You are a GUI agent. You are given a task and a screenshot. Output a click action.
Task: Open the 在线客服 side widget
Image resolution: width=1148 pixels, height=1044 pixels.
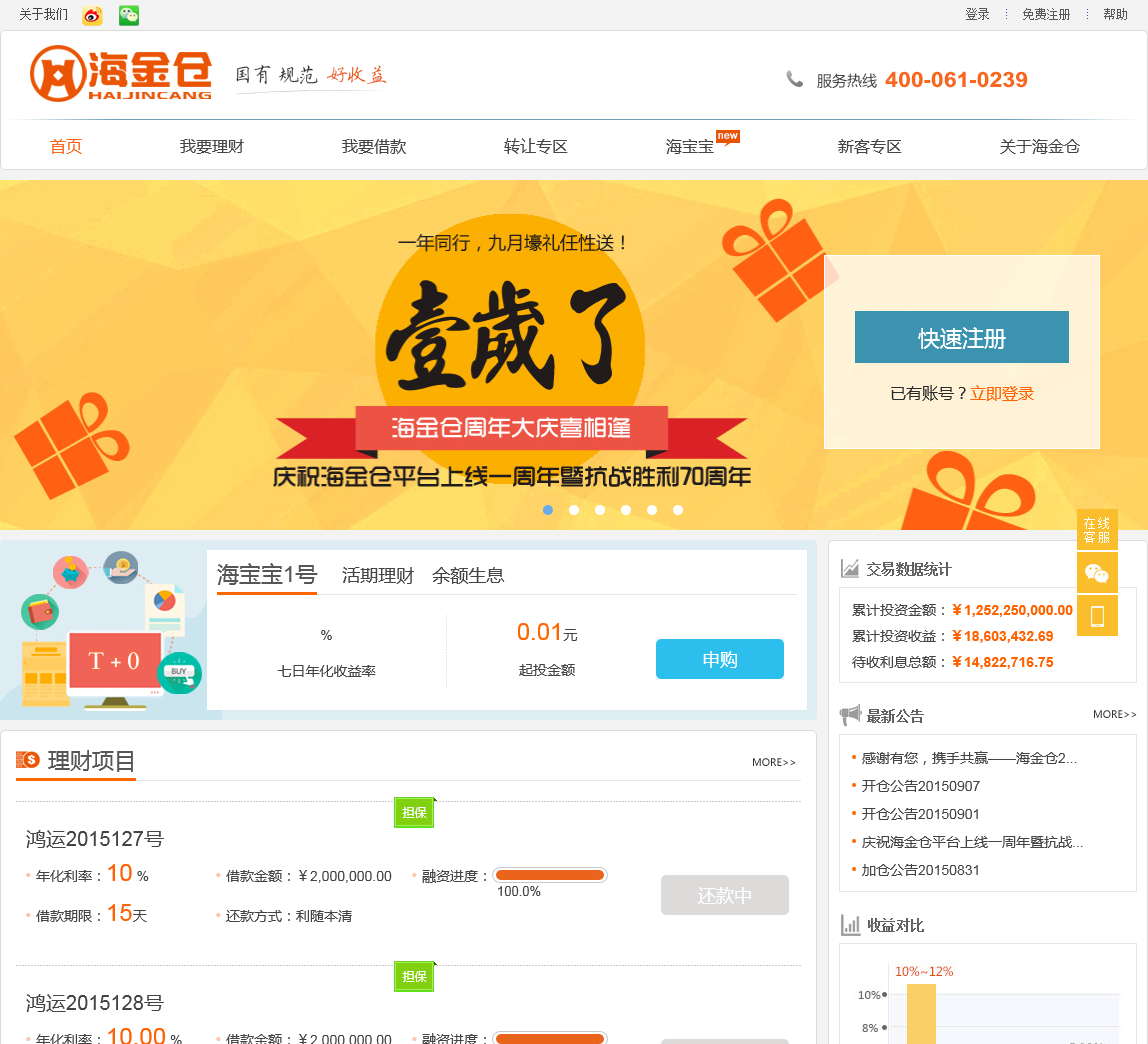click(1097, 529)
